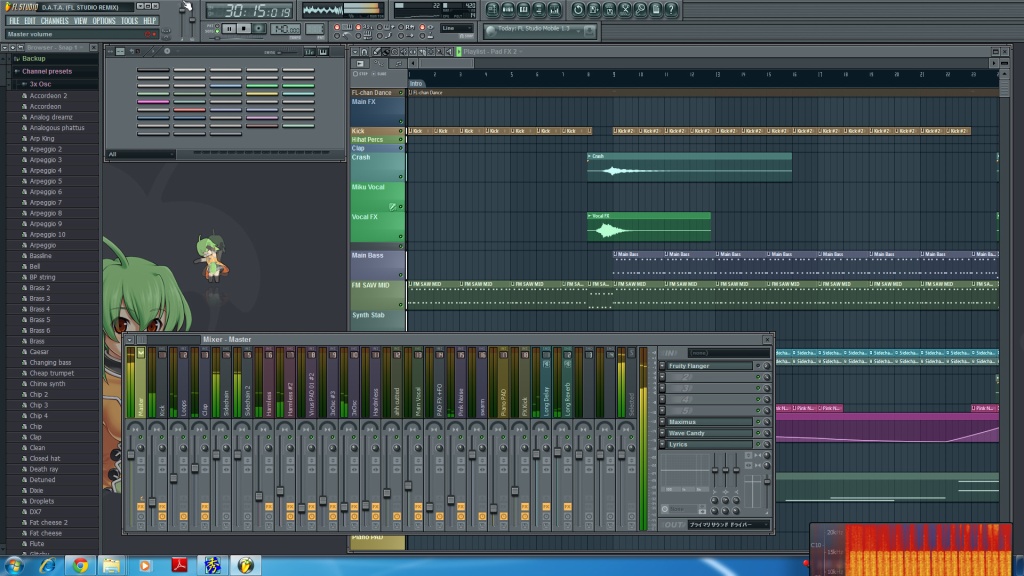Click the one-click audio recording icon

pyautogui.click(x=641, y=10)
